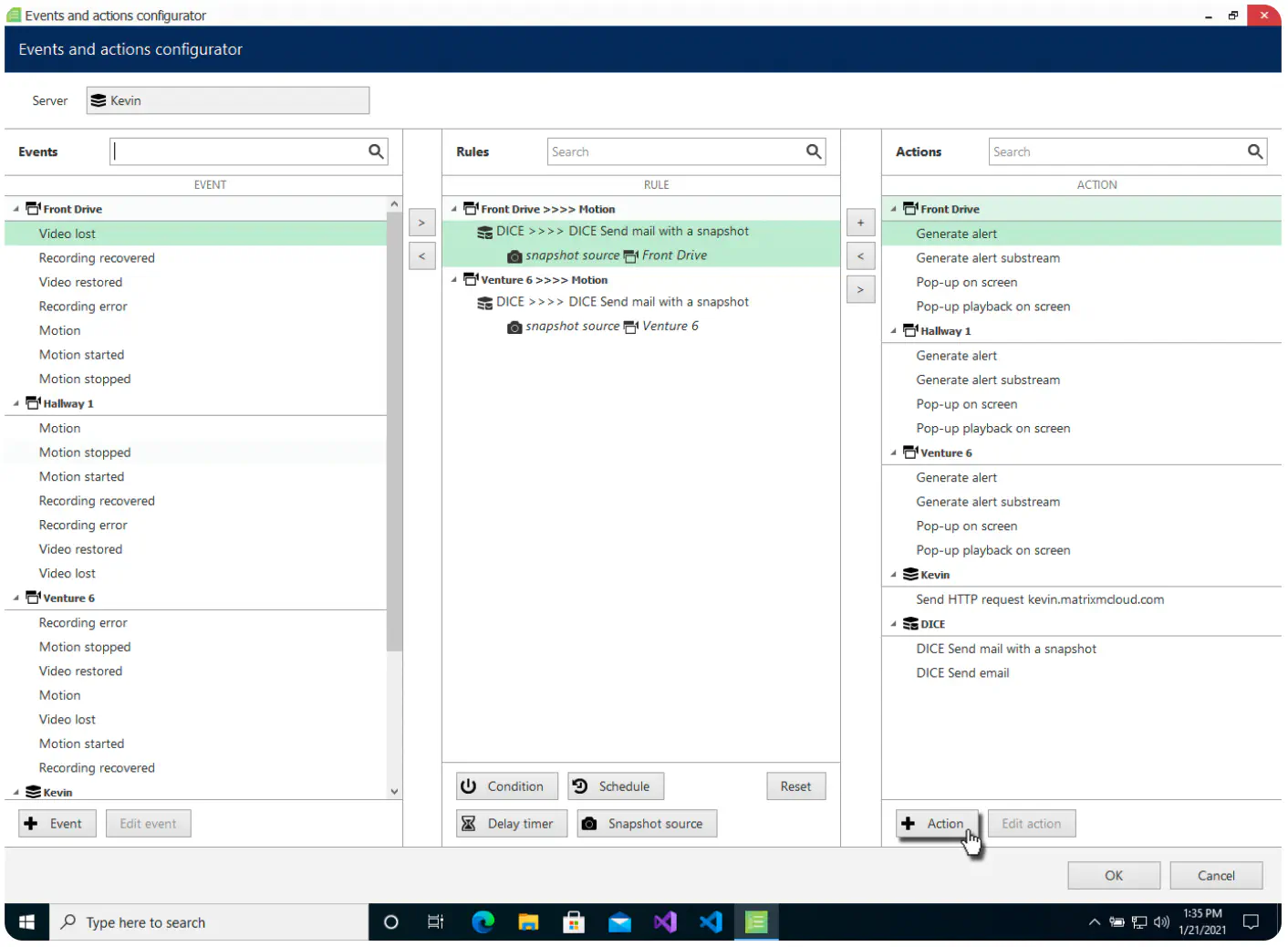This screenshot has width=1288, height=947.
Task: Select Pop-up playback on screen under Hallway 1
Action: click(x=1081, y=428)
